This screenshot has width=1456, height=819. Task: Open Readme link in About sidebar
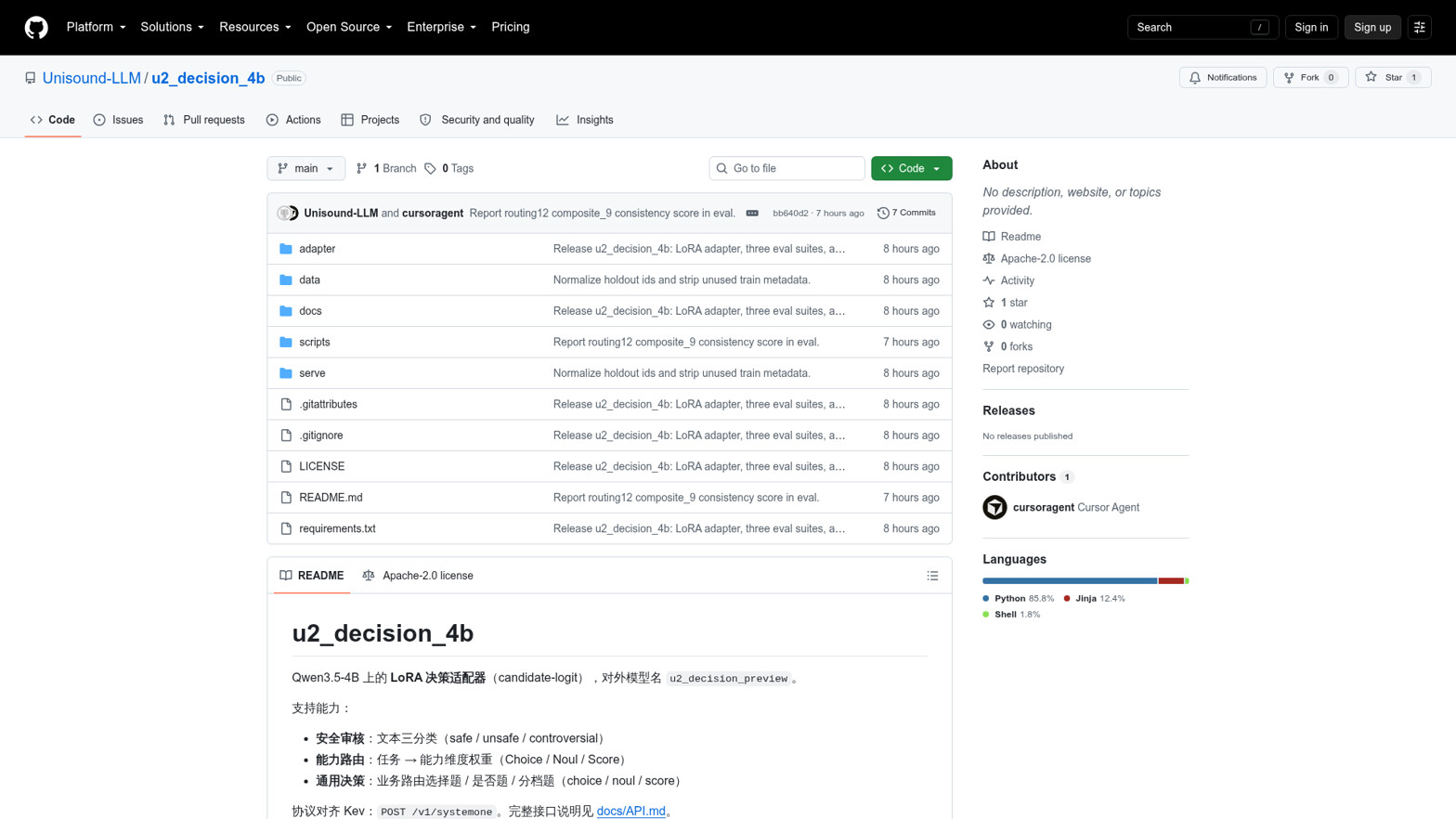point(1011,237)
